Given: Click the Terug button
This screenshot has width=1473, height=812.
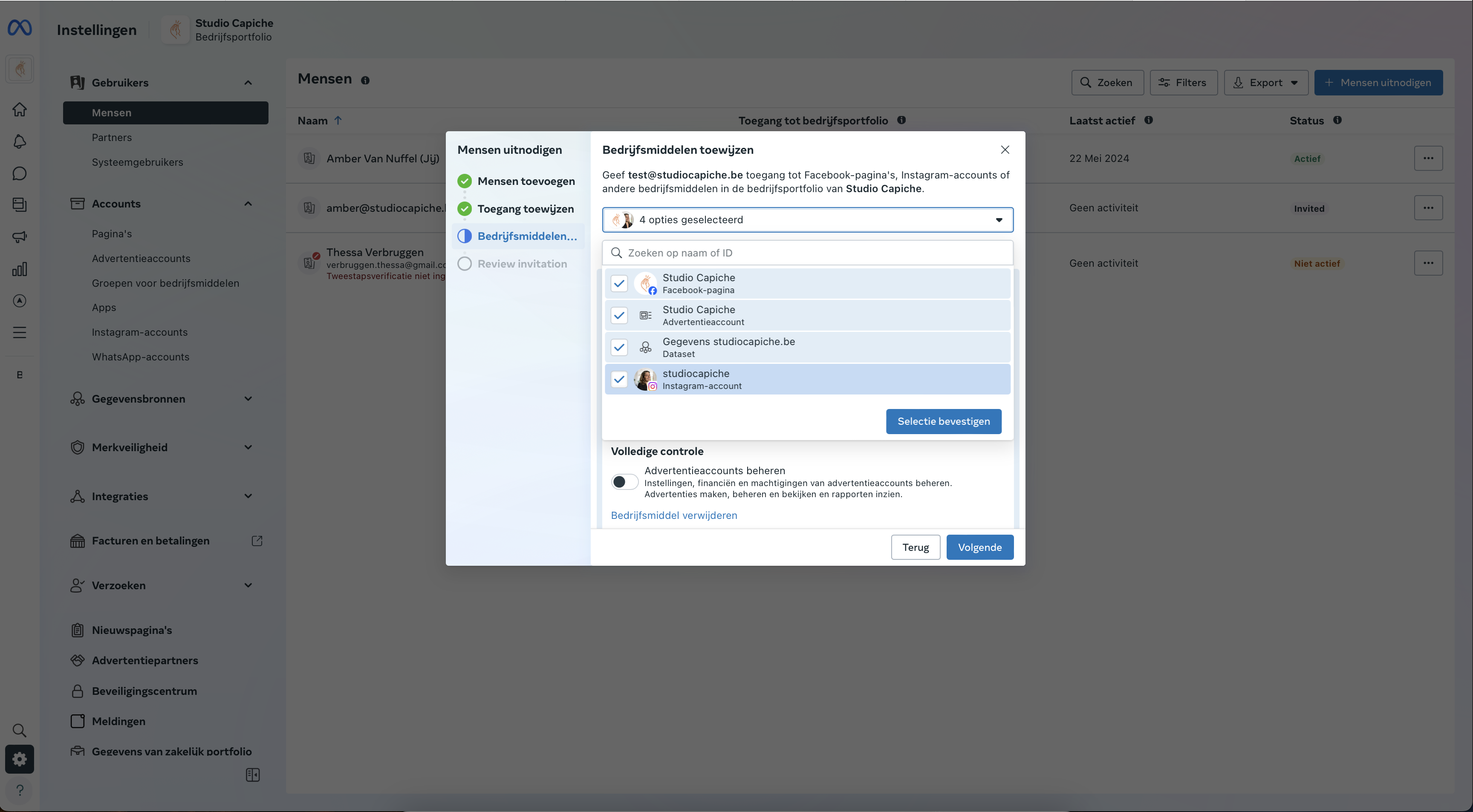Looking at the screenshot, I should pyautogui.click(x=916, y=547).
